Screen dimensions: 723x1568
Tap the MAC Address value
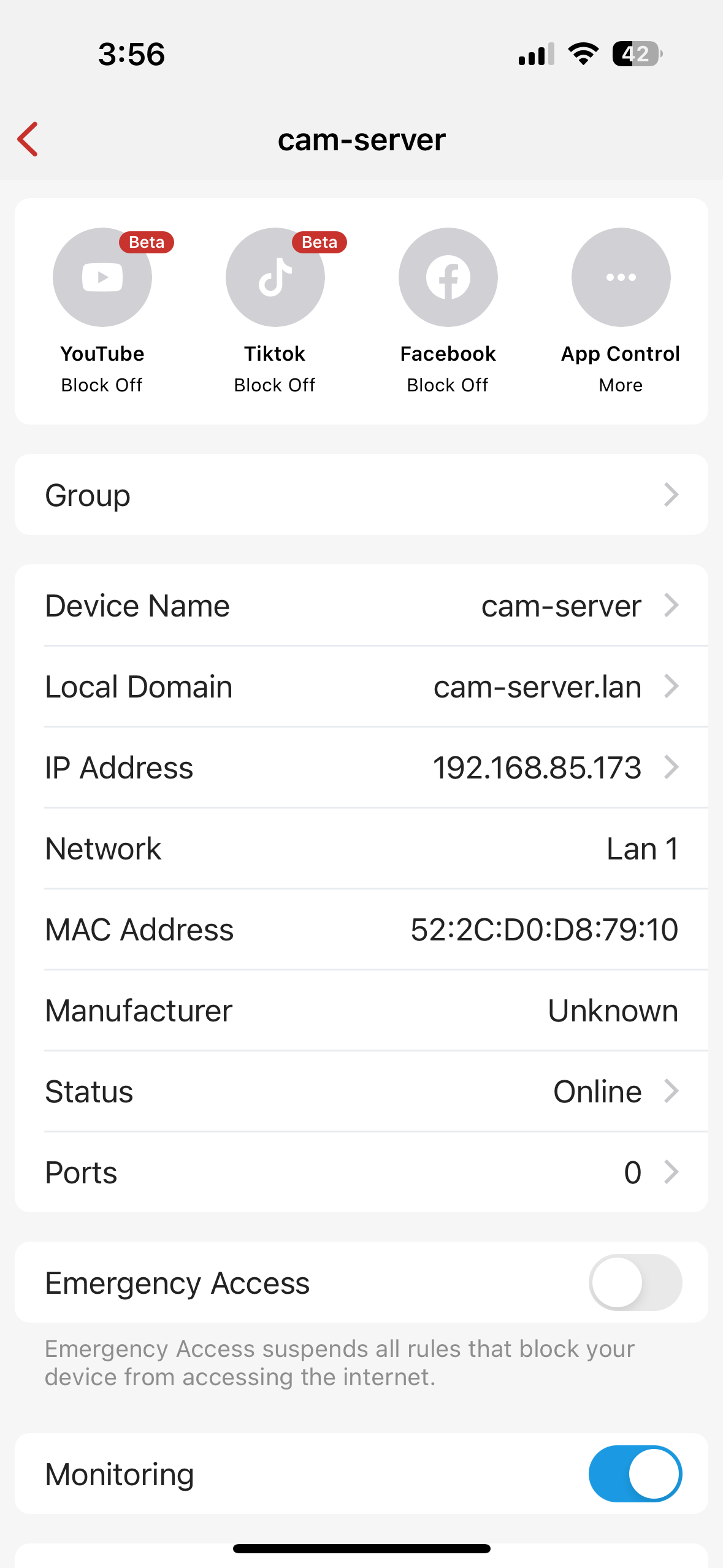(544, 929)
